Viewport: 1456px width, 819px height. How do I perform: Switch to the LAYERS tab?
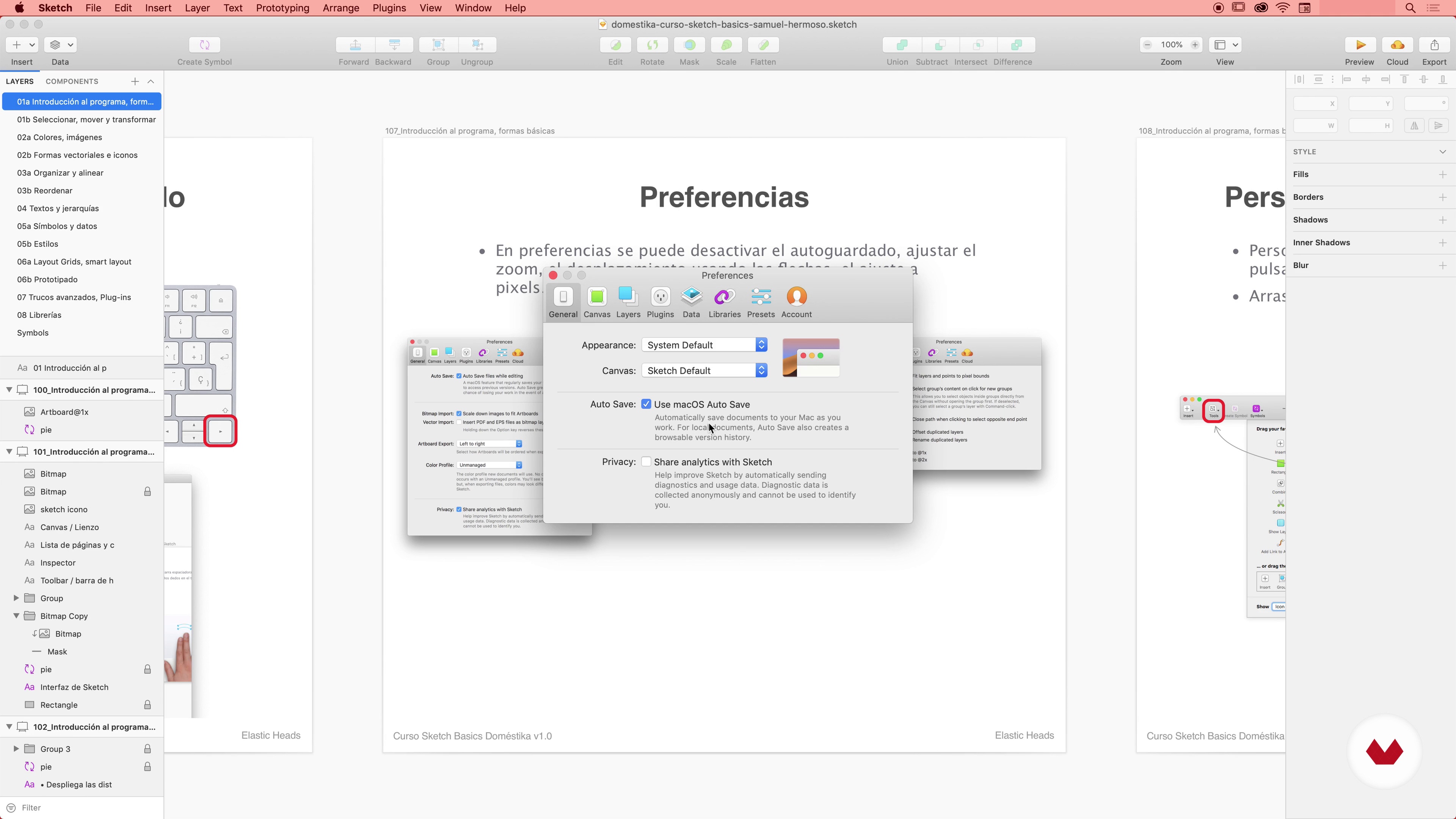click(20, 82)
